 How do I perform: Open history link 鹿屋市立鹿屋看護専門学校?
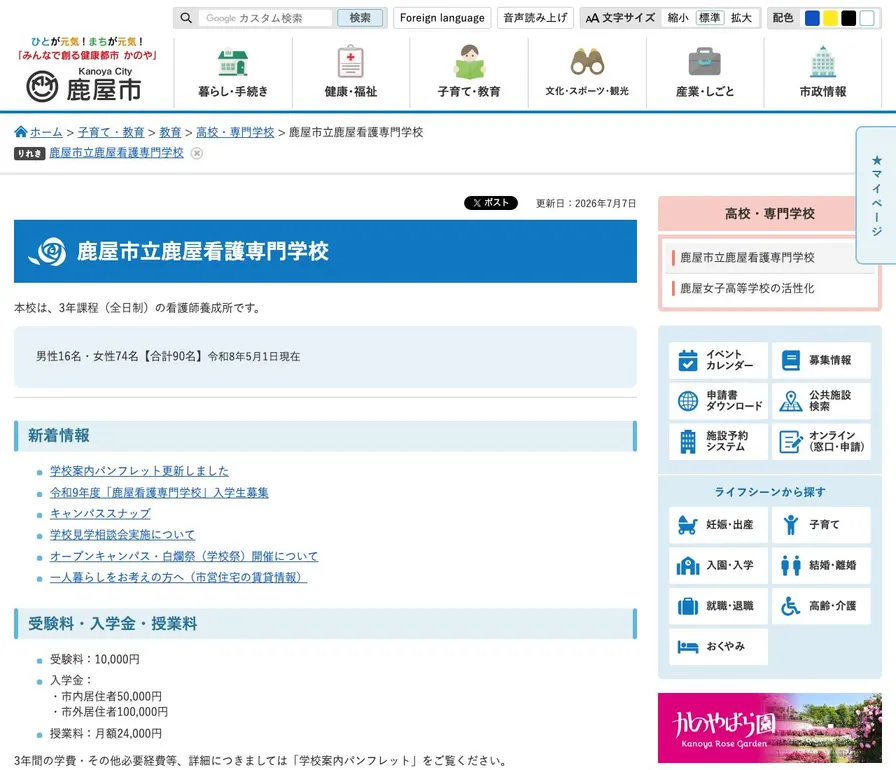(x=117, y=153)
